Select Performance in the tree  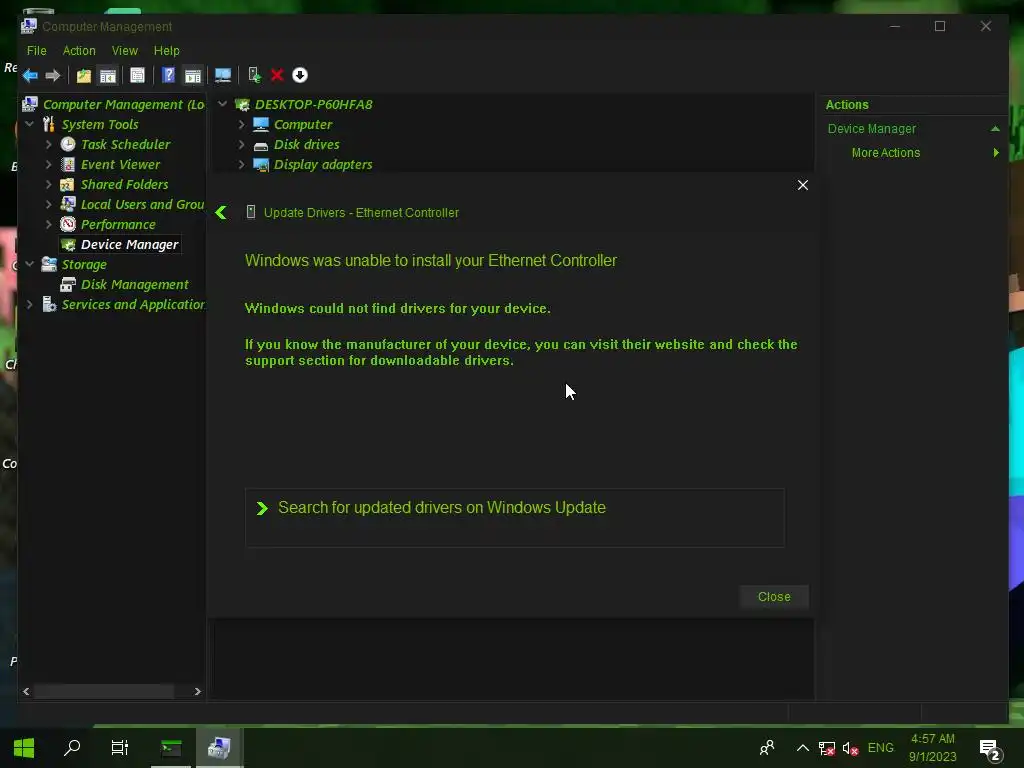tap(118, 225)
